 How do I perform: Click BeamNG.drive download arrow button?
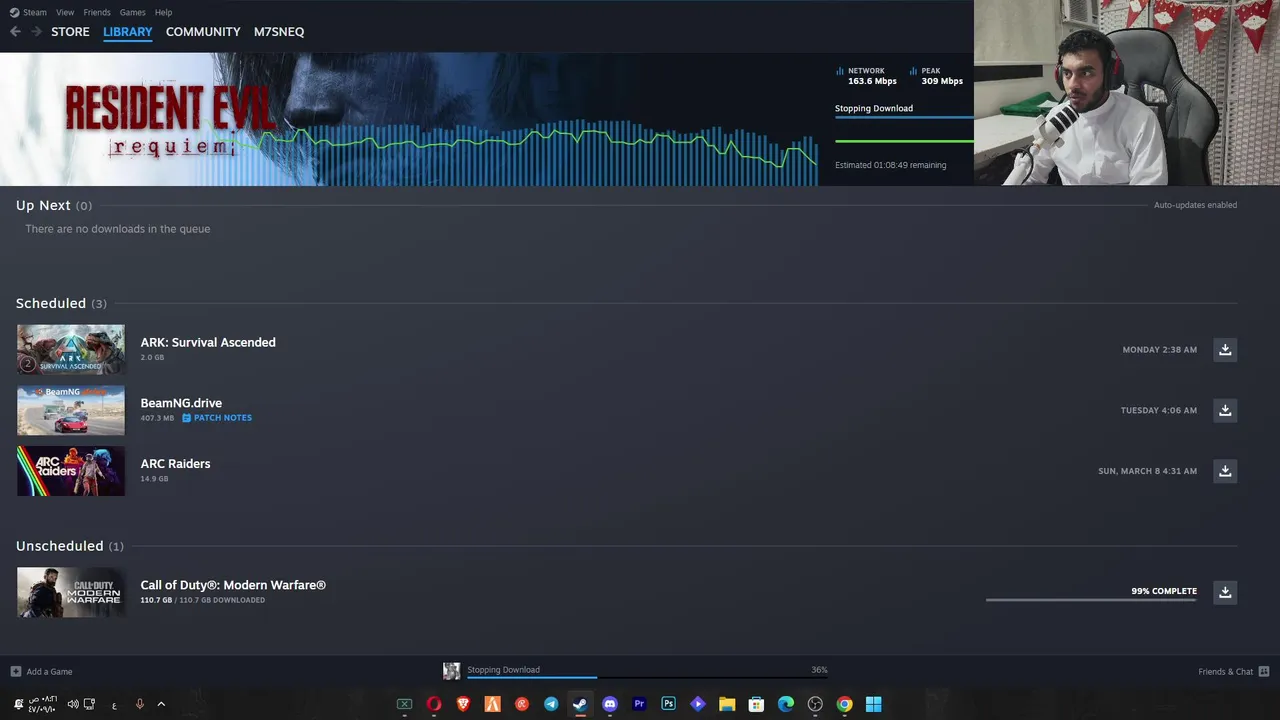[1225, 410]
